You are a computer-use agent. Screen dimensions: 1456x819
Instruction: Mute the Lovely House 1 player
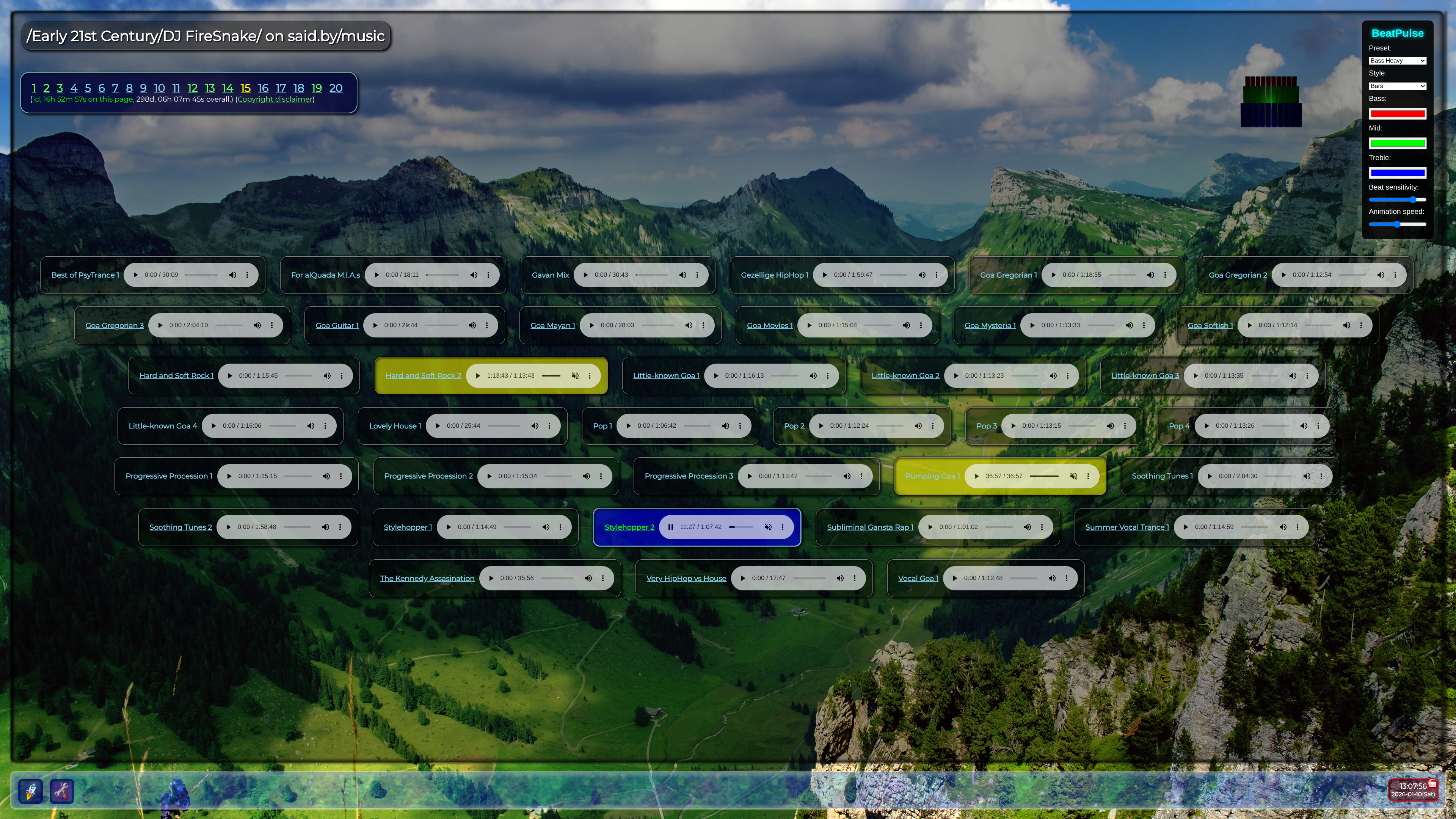click(x=535, y=425)
